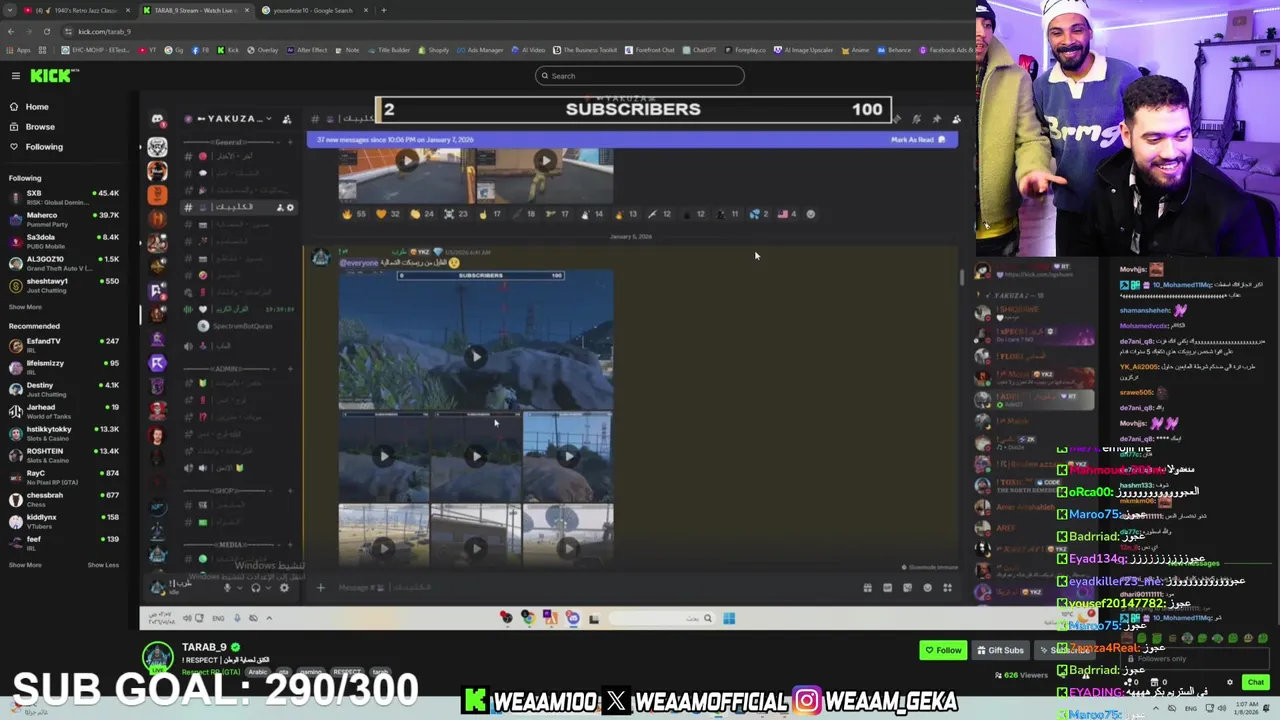Click the kick.com/tarab_9 address bar
The height and width of the screenshot is (720, 1280).
click(x=104, y=31)
